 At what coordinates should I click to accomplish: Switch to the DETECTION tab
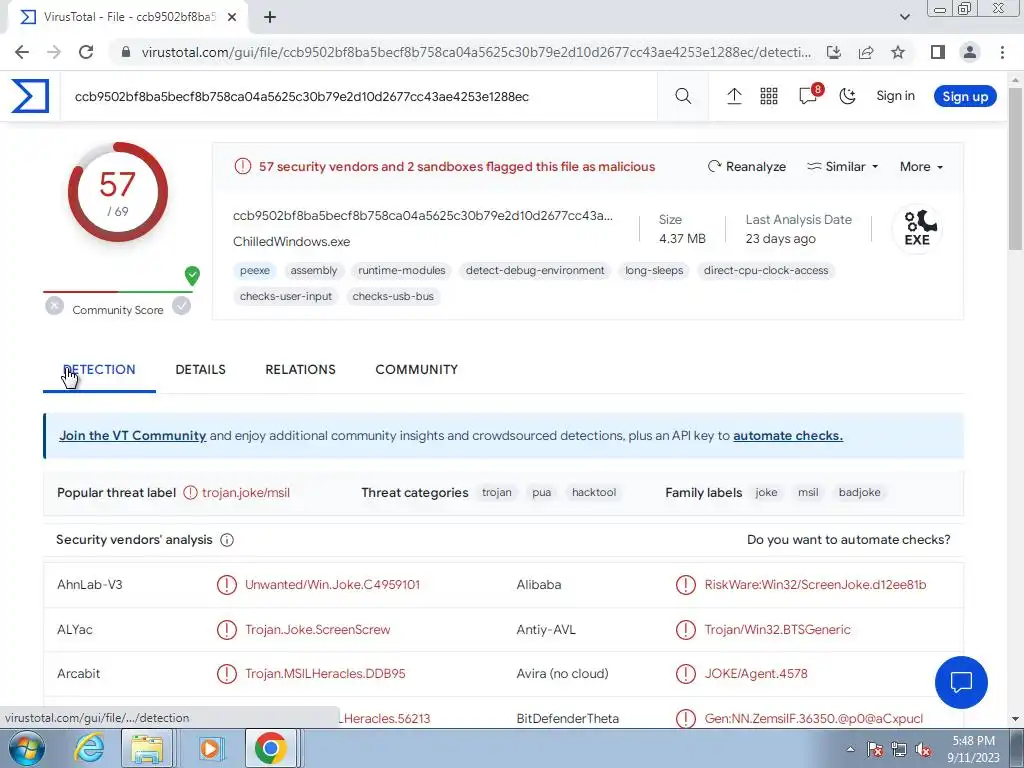[x=99, y=369]
